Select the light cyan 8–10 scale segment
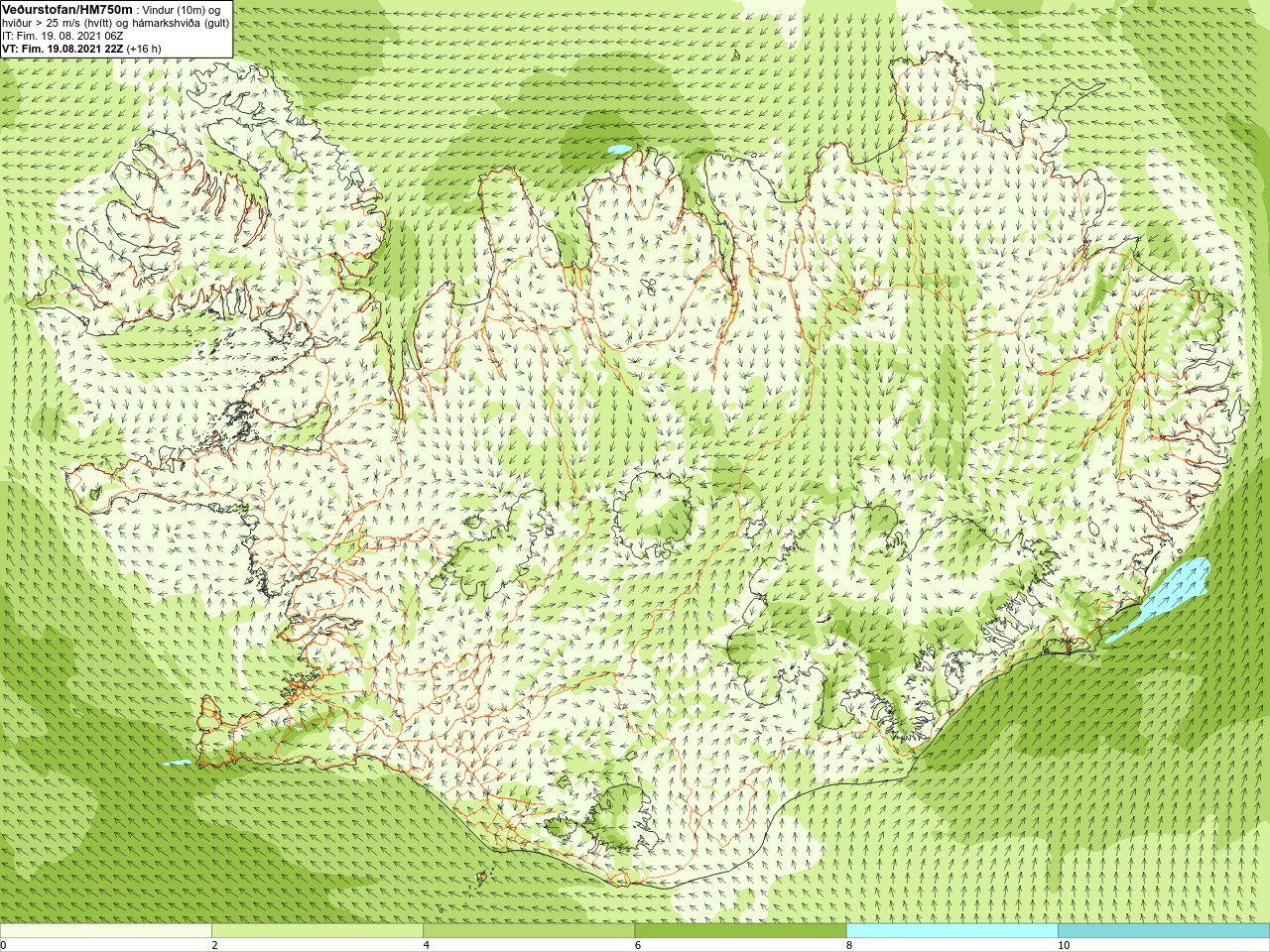Image resolution: width=1270 pixels, height=952 pixels. coord(952,931)
